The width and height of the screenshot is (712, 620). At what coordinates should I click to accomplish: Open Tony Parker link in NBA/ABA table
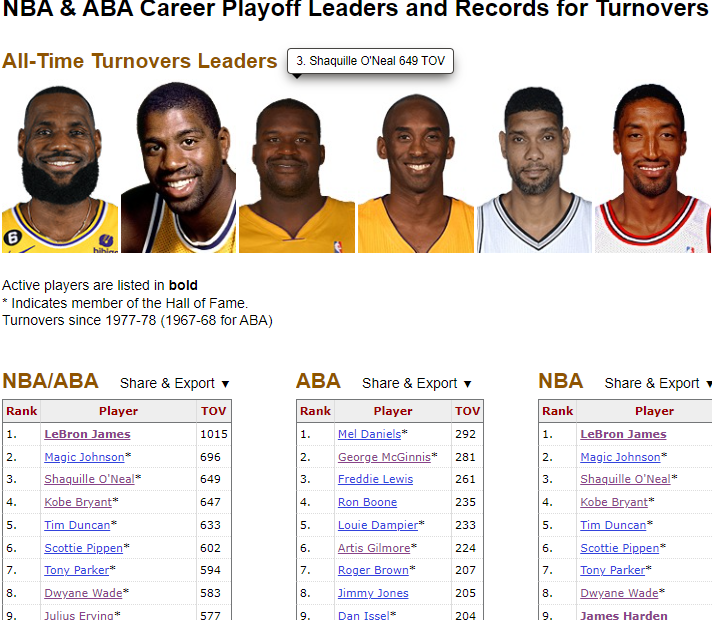point(76,570)
